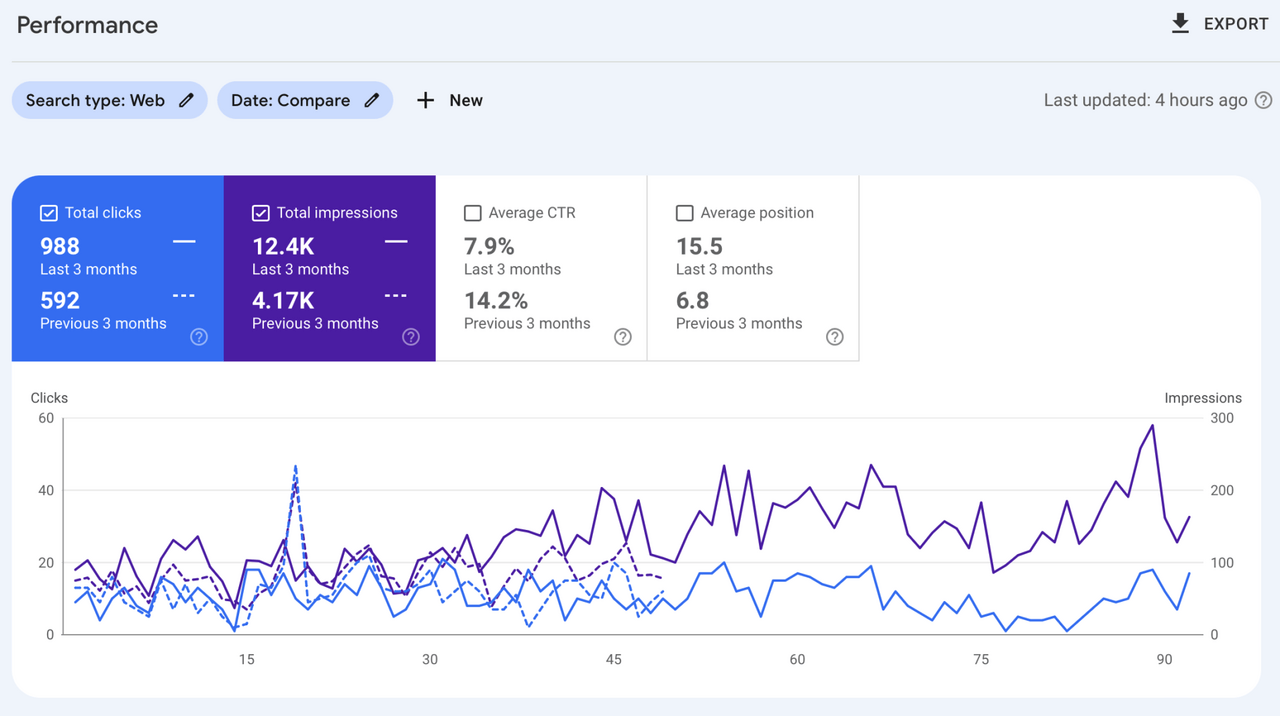Open help icon beside Last updated
The height and width of the screenshot is (716, 1280).
[x=1264, y=100]
